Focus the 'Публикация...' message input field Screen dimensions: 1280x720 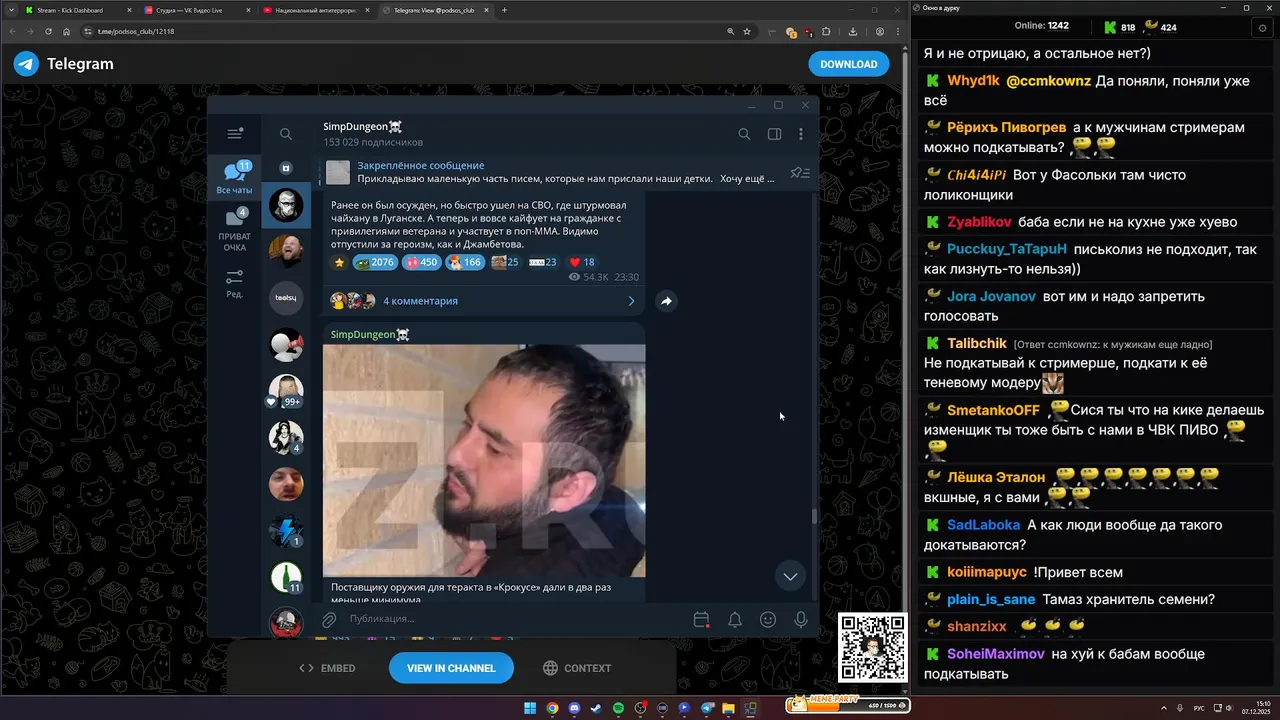click(x=515, y=620)
